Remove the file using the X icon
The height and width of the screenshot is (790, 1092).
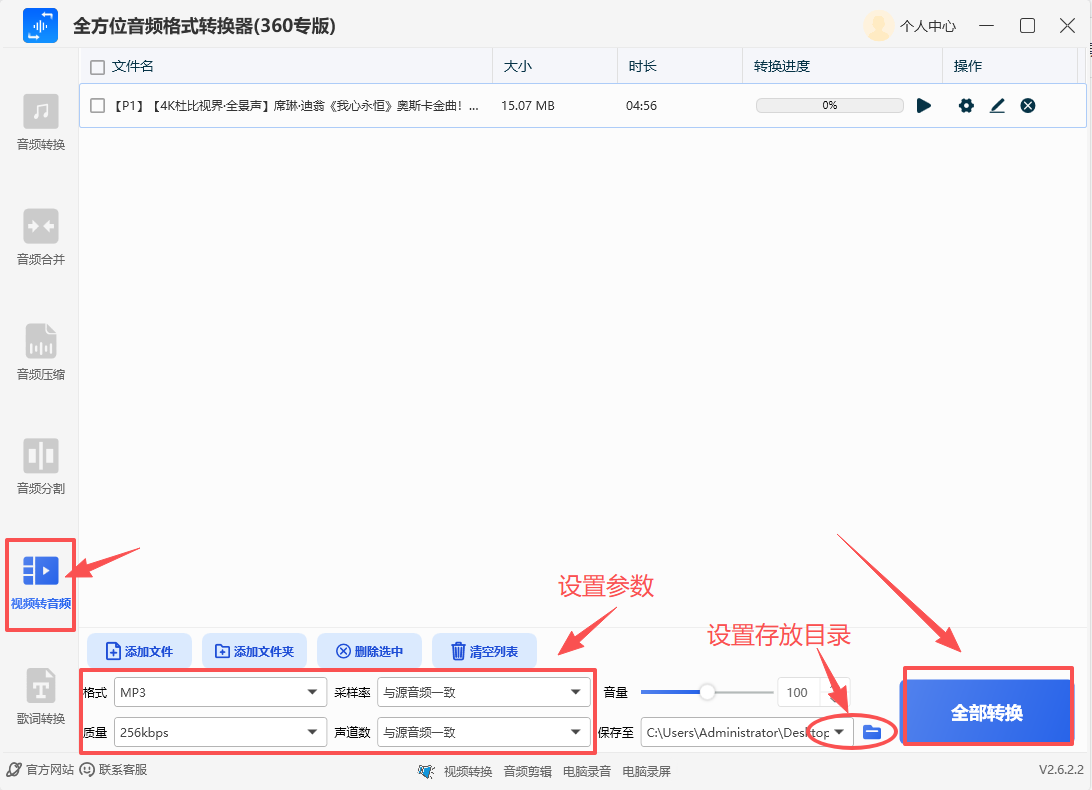[1028, 105]
